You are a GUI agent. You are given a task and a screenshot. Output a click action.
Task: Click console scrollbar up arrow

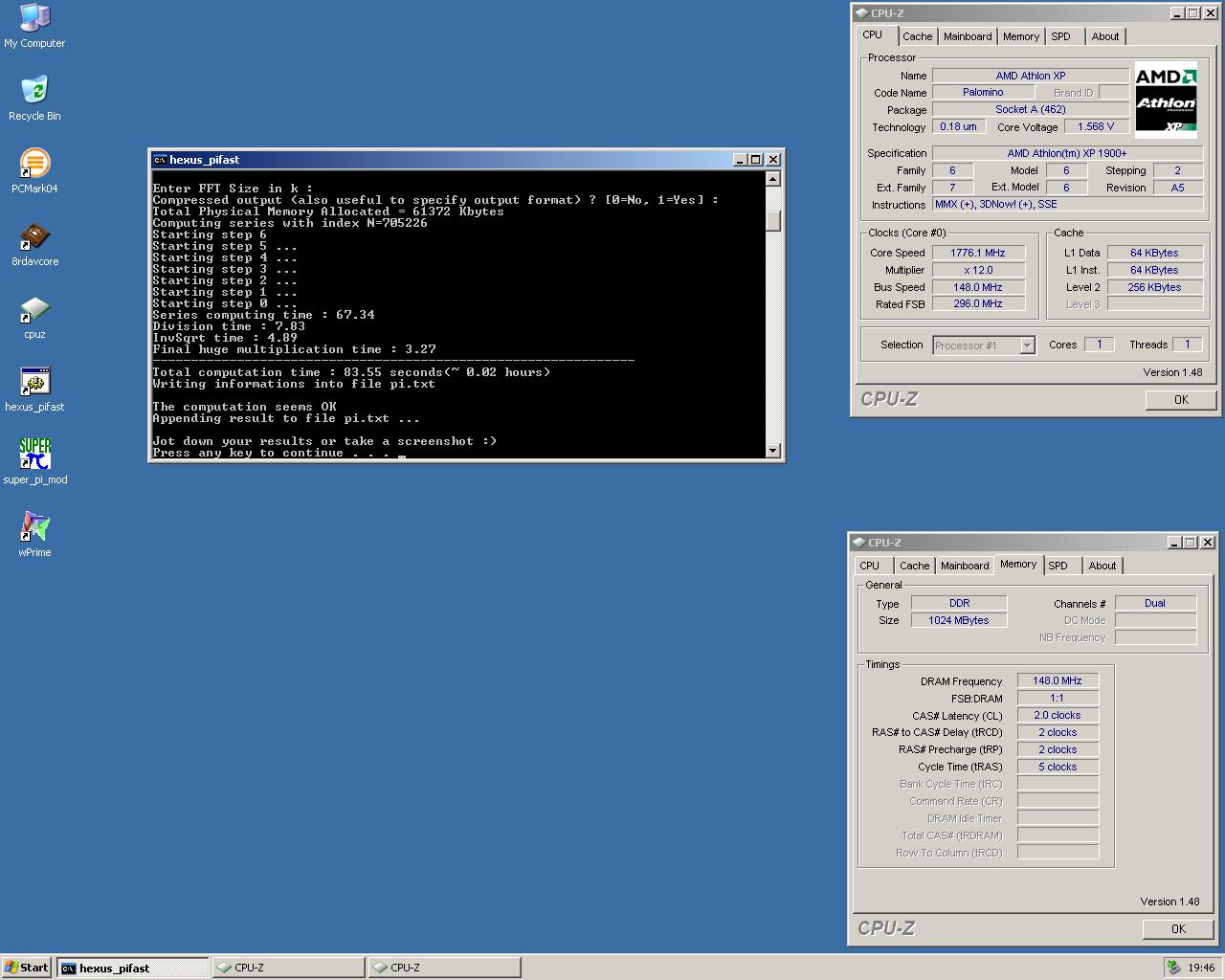coord(773,179)
